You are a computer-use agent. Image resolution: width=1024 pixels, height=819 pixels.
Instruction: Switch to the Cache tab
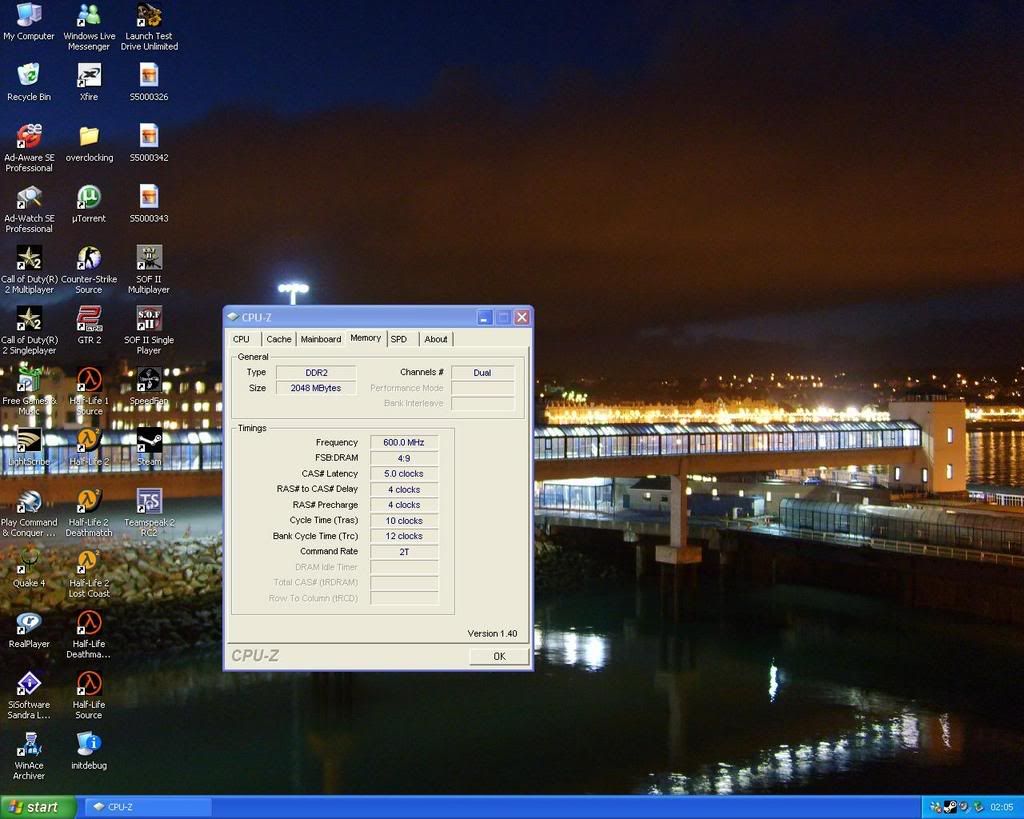click(279, 339)
